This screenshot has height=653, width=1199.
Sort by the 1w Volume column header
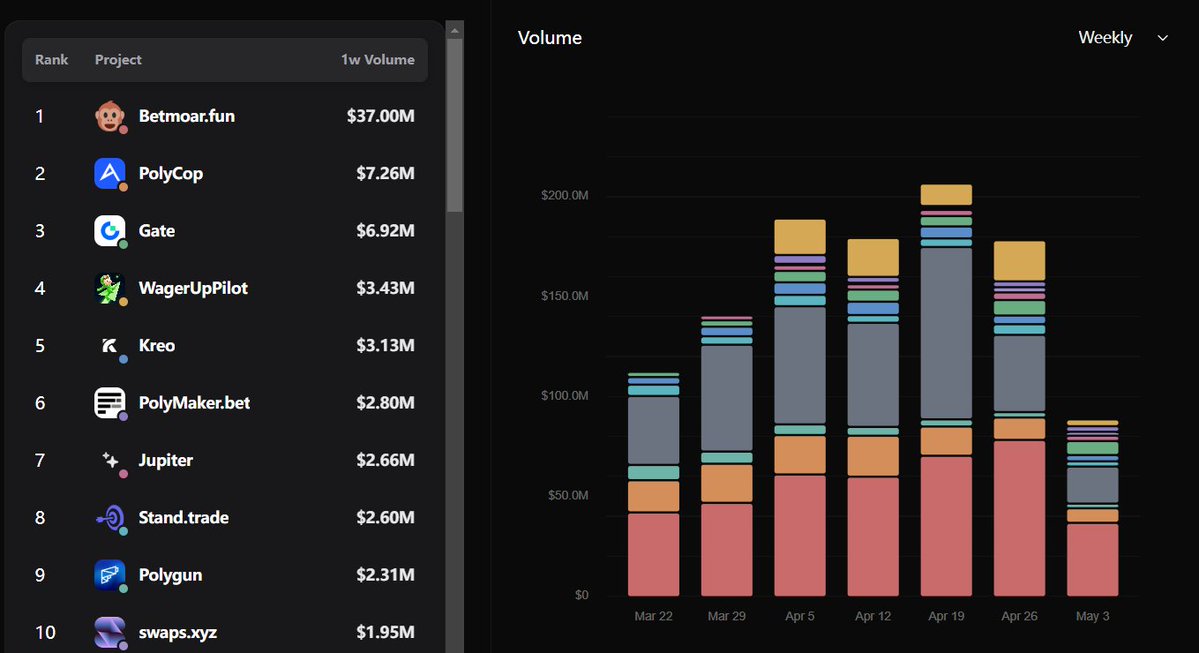click(x=378, y=60)
